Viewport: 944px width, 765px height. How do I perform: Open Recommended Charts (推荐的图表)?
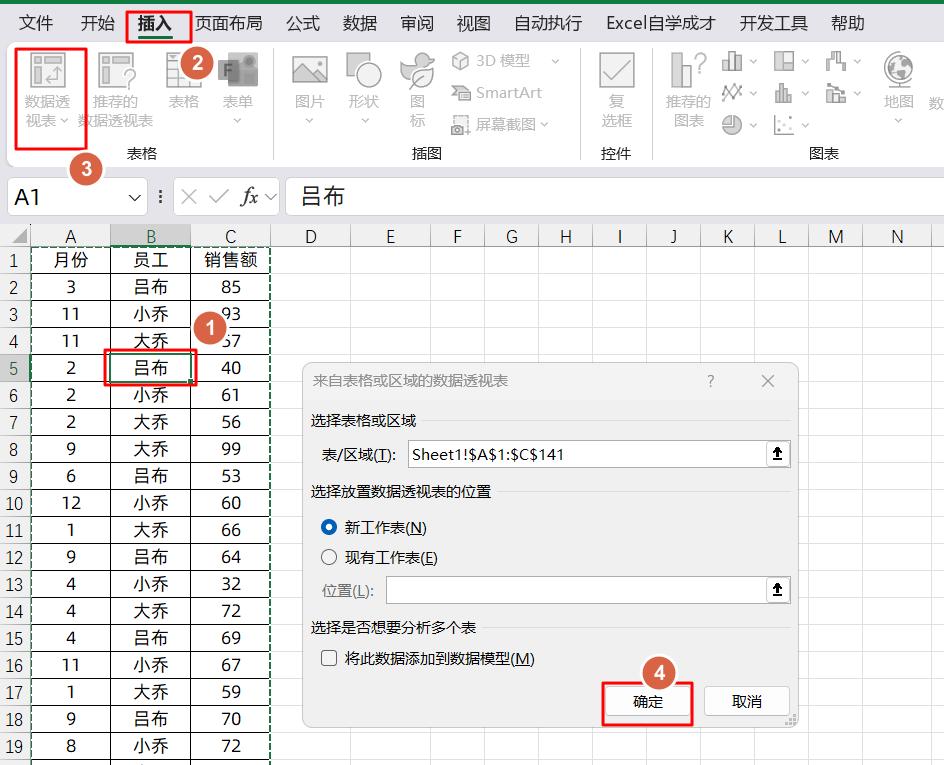[688, 89]
